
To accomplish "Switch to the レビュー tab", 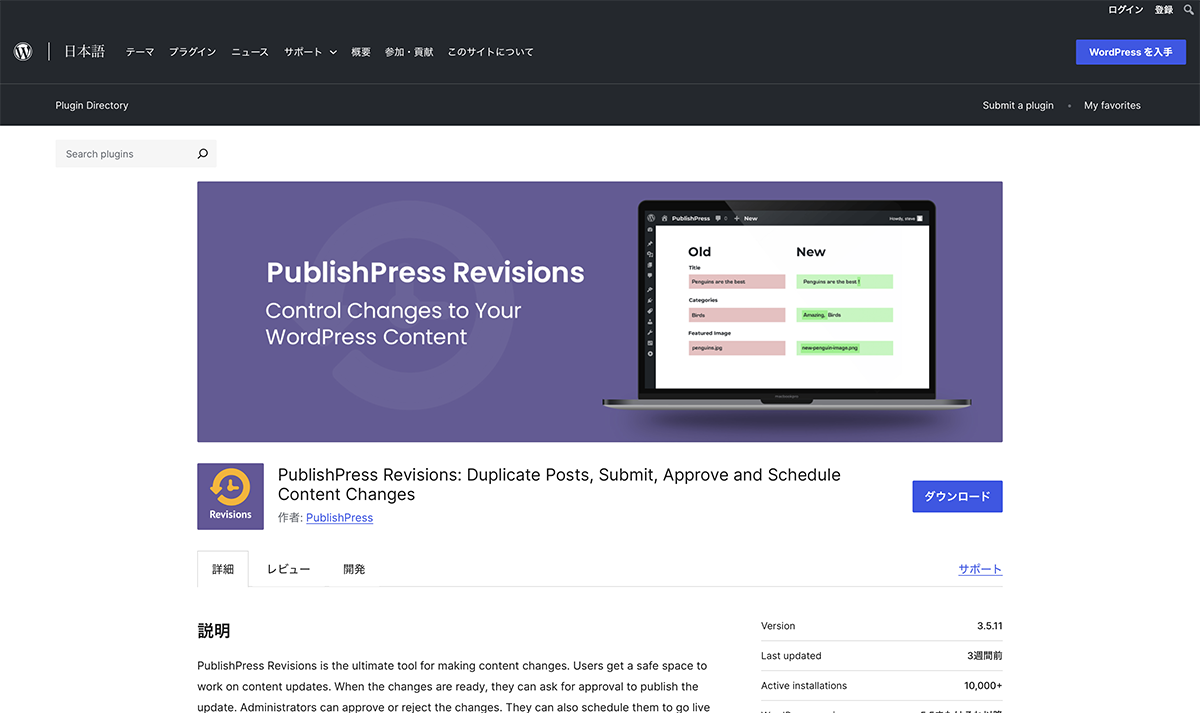I will 288,569.
